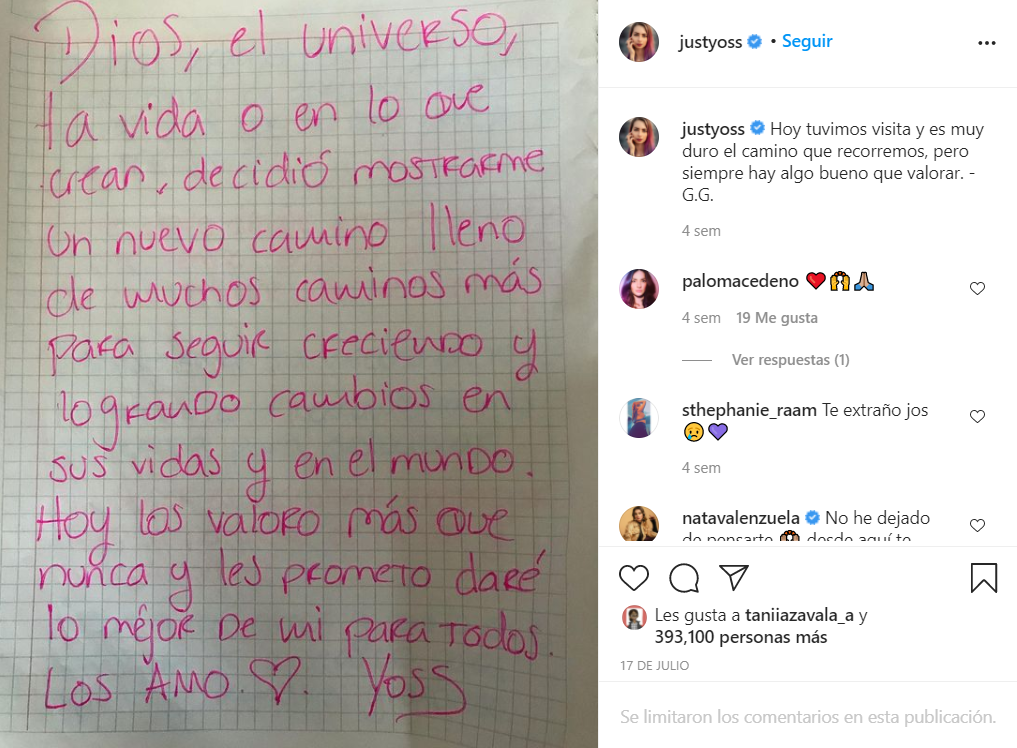Visit sthephanie_raam's profile via username
The height and width of the screenshot is (748, 1017).
point(749,410)
